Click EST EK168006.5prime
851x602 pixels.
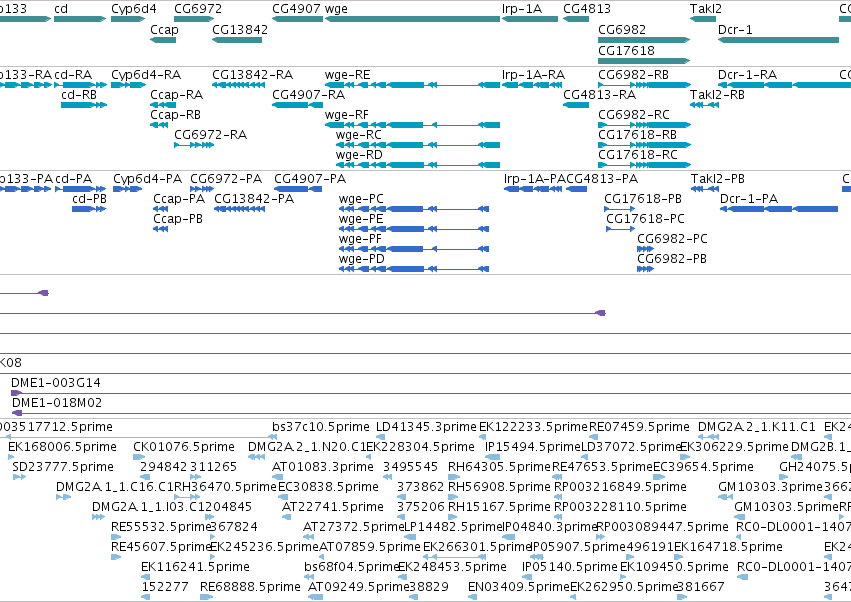coord(12,457)
